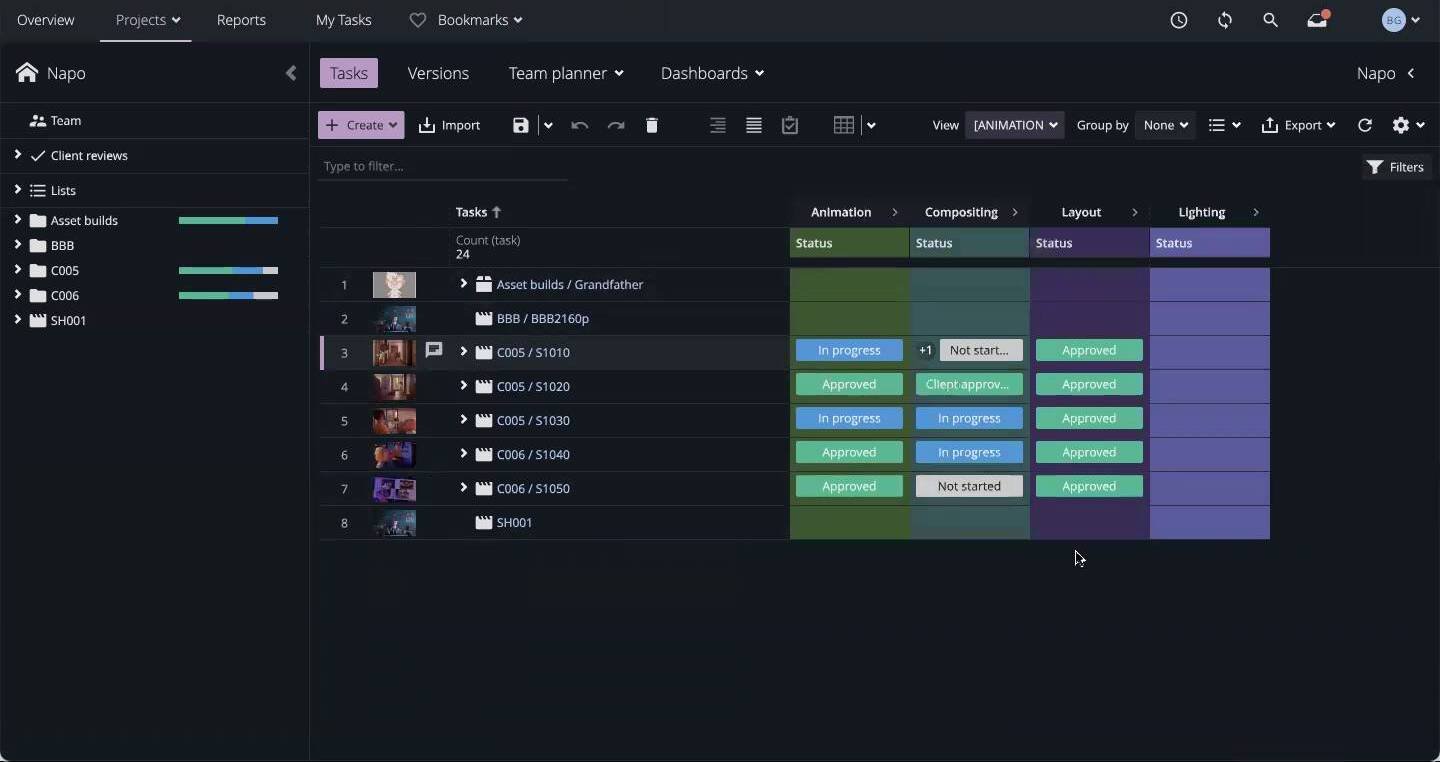This screenshot has height=762, width=1440.
Task: Expand the C005 / S1020 row
Action: tap(463, 386)
